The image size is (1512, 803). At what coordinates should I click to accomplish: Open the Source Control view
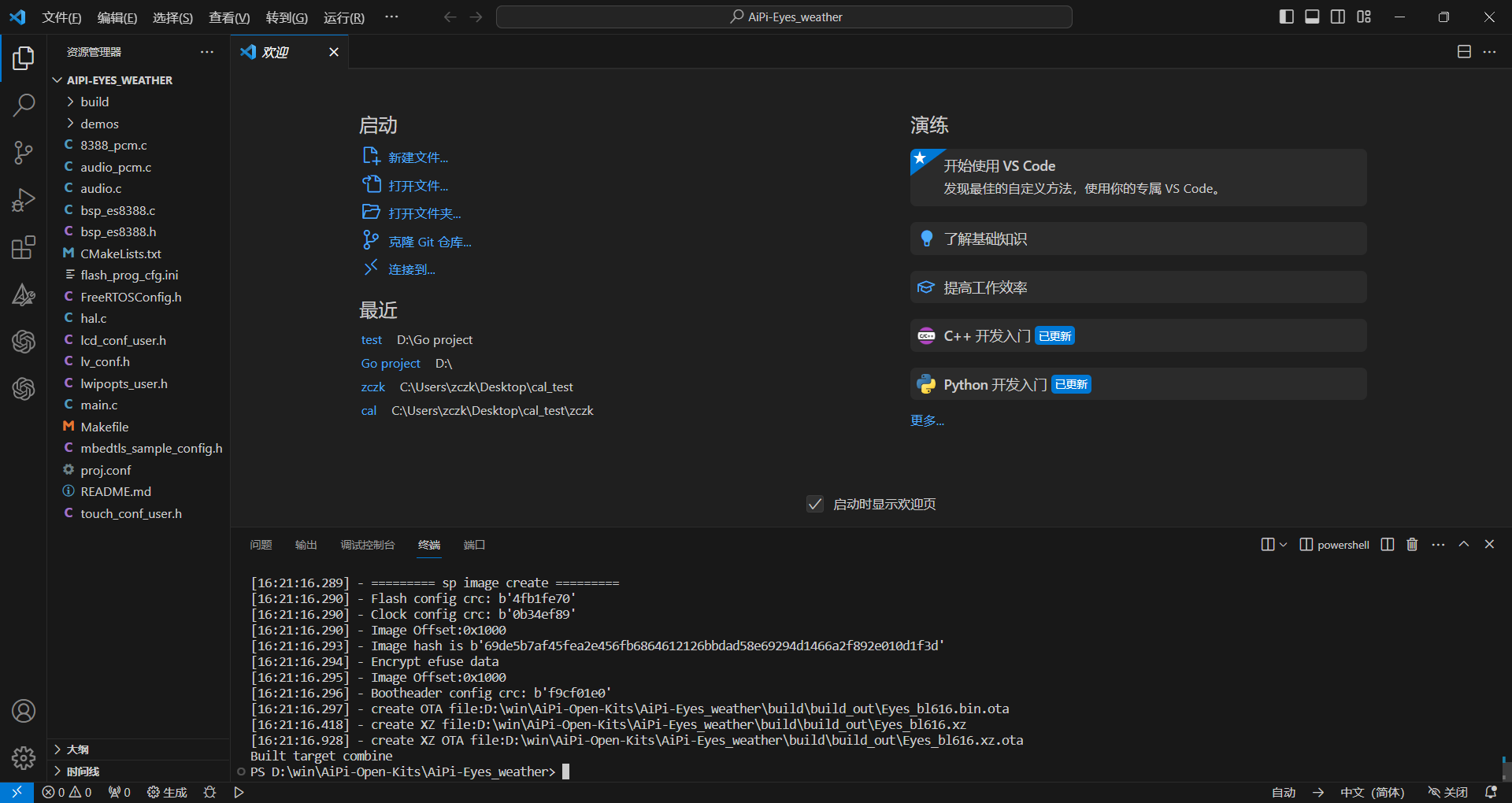coord(24,153)
